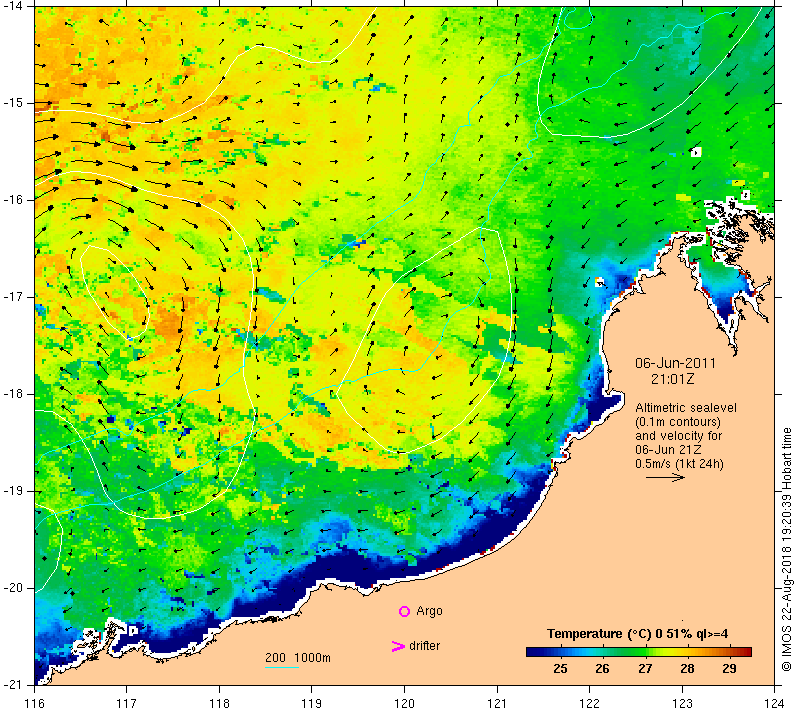The height and width of the screenshot is (710, 800).
Task: Click the 'Argo' legend label
Action: (429, 611)
